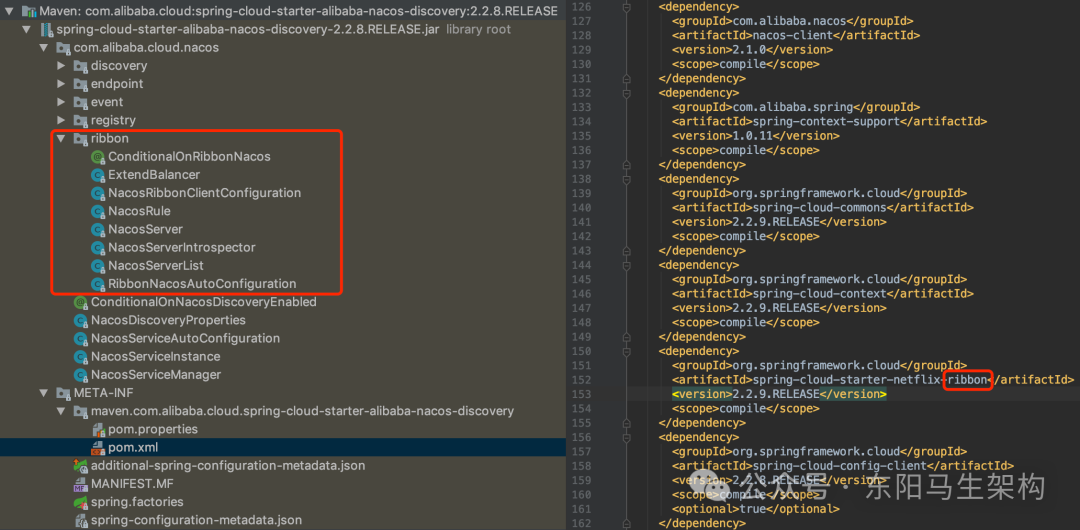Collapse the spring-cloud-starter jar library root

point(26,30)
